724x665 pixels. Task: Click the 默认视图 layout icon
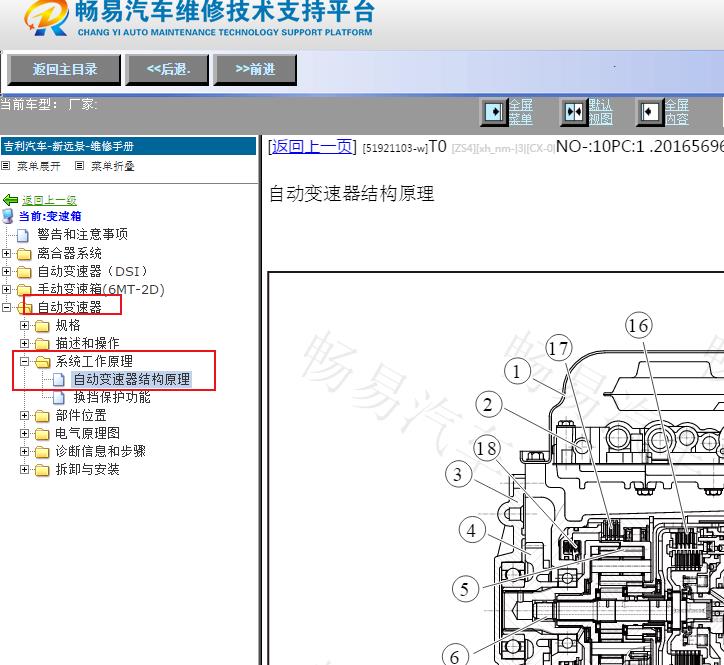pyautogui.click(x=574, y=112)
